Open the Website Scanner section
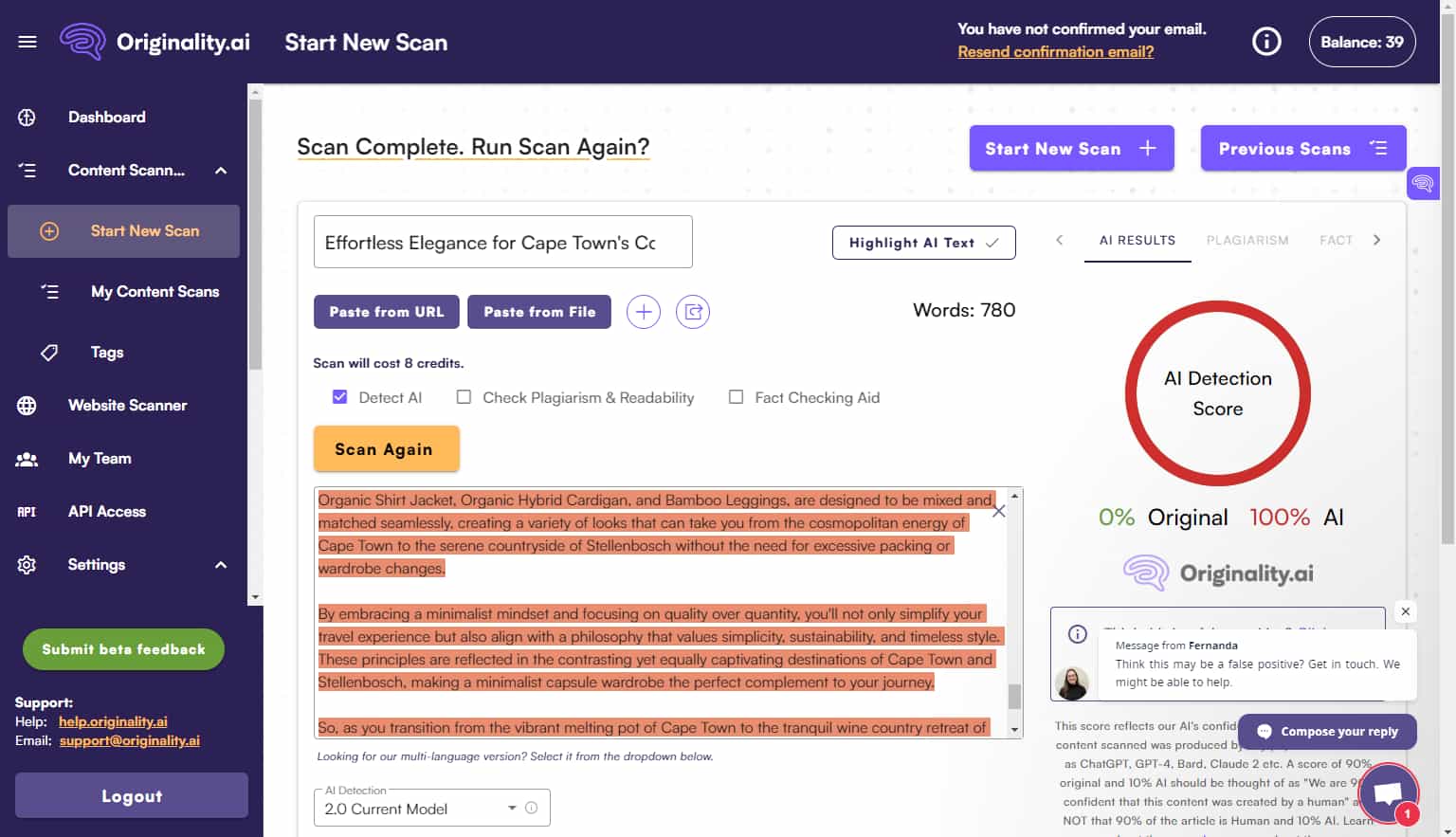 (x=127, y=405)
